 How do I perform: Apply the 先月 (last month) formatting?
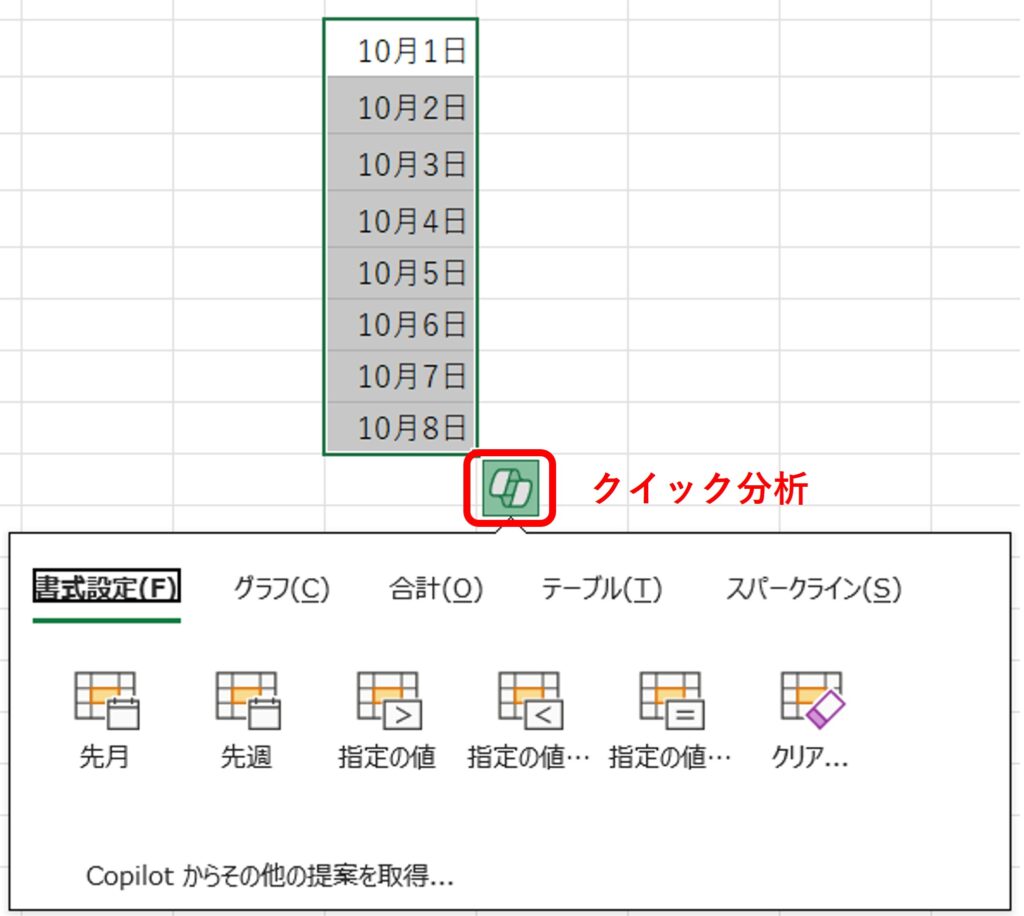click(105, 718)
